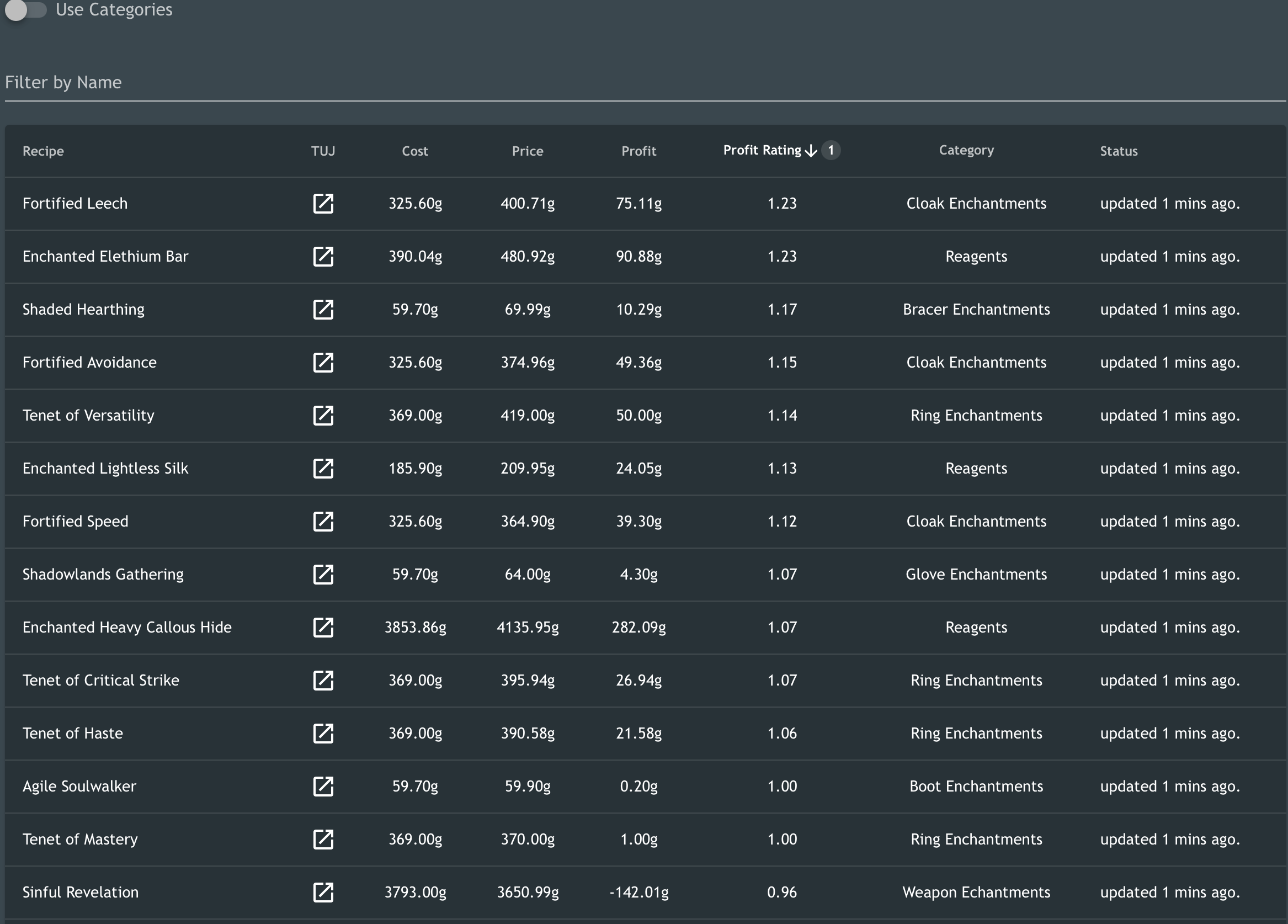The height and width of the screenshot is (924, 1288).
Task: Open TUJ link for Enchanted Heavy Callous Hide
Action: pyautogui.click(x=323, y=628)
